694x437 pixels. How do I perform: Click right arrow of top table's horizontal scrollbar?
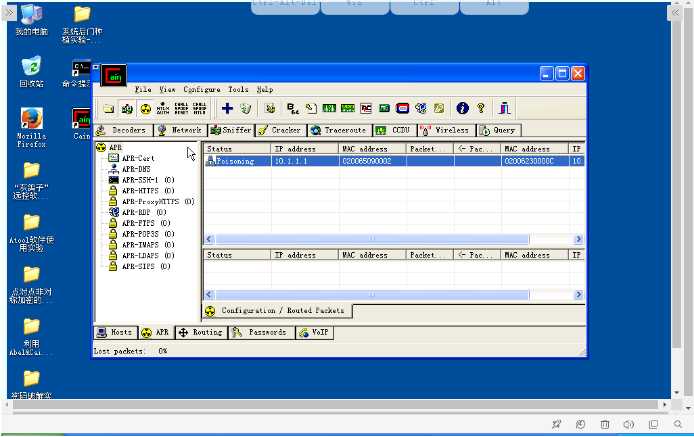click(578, 240)
